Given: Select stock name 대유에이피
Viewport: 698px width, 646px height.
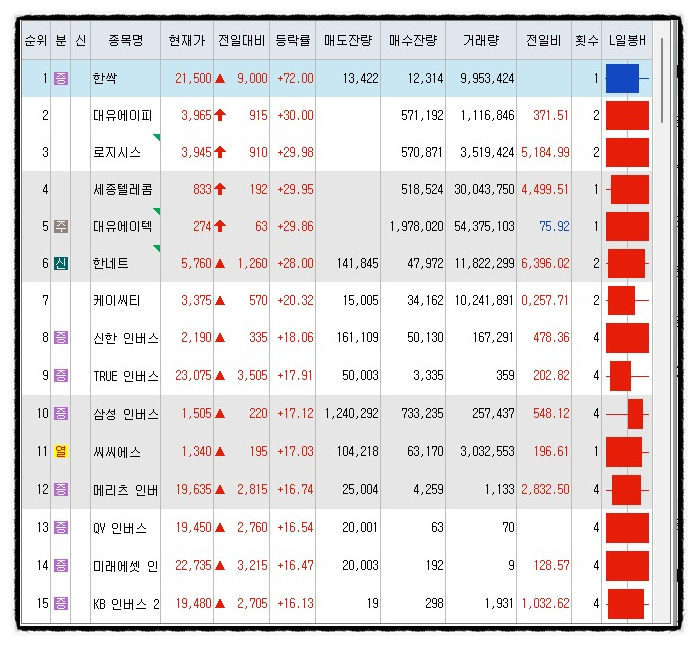Looking at the screenshot, I should (x=122, y=115).
